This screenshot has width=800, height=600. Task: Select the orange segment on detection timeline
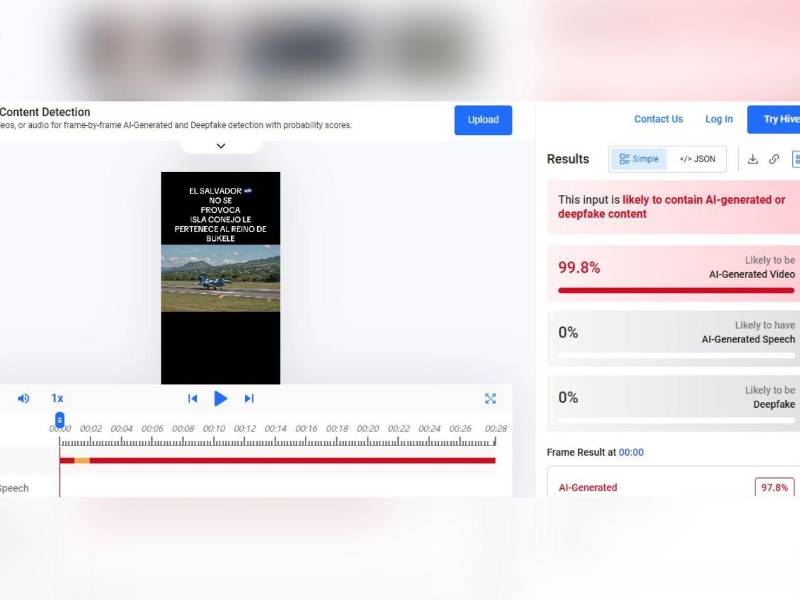[x=82, y=461]
